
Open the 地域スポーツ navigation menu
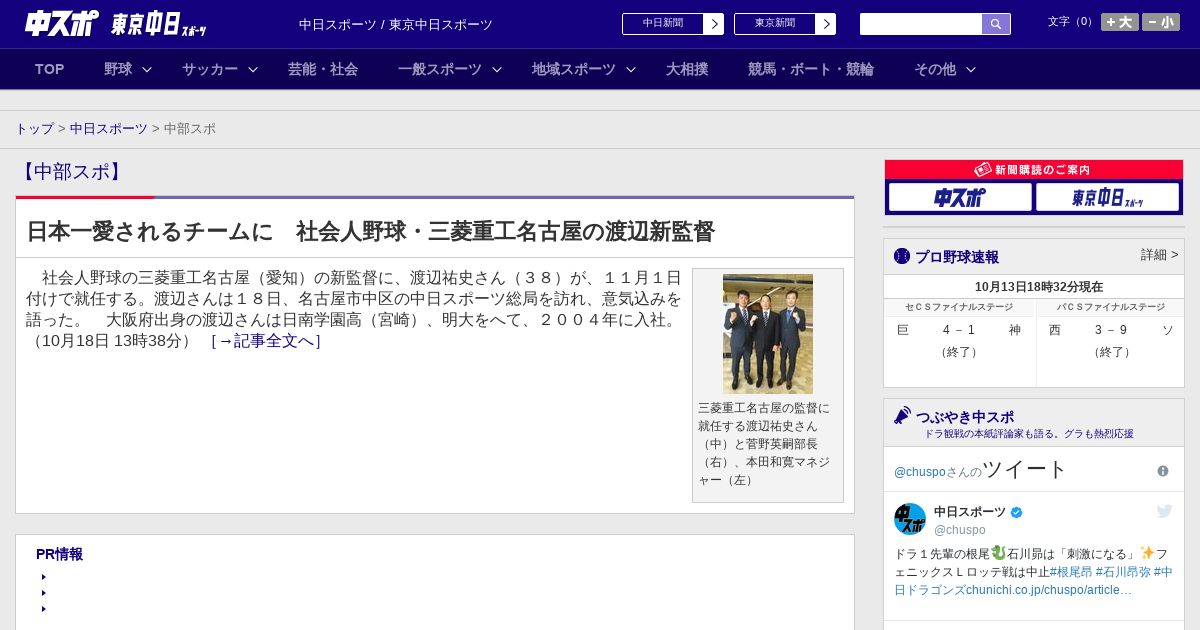[x=574, y=69]
